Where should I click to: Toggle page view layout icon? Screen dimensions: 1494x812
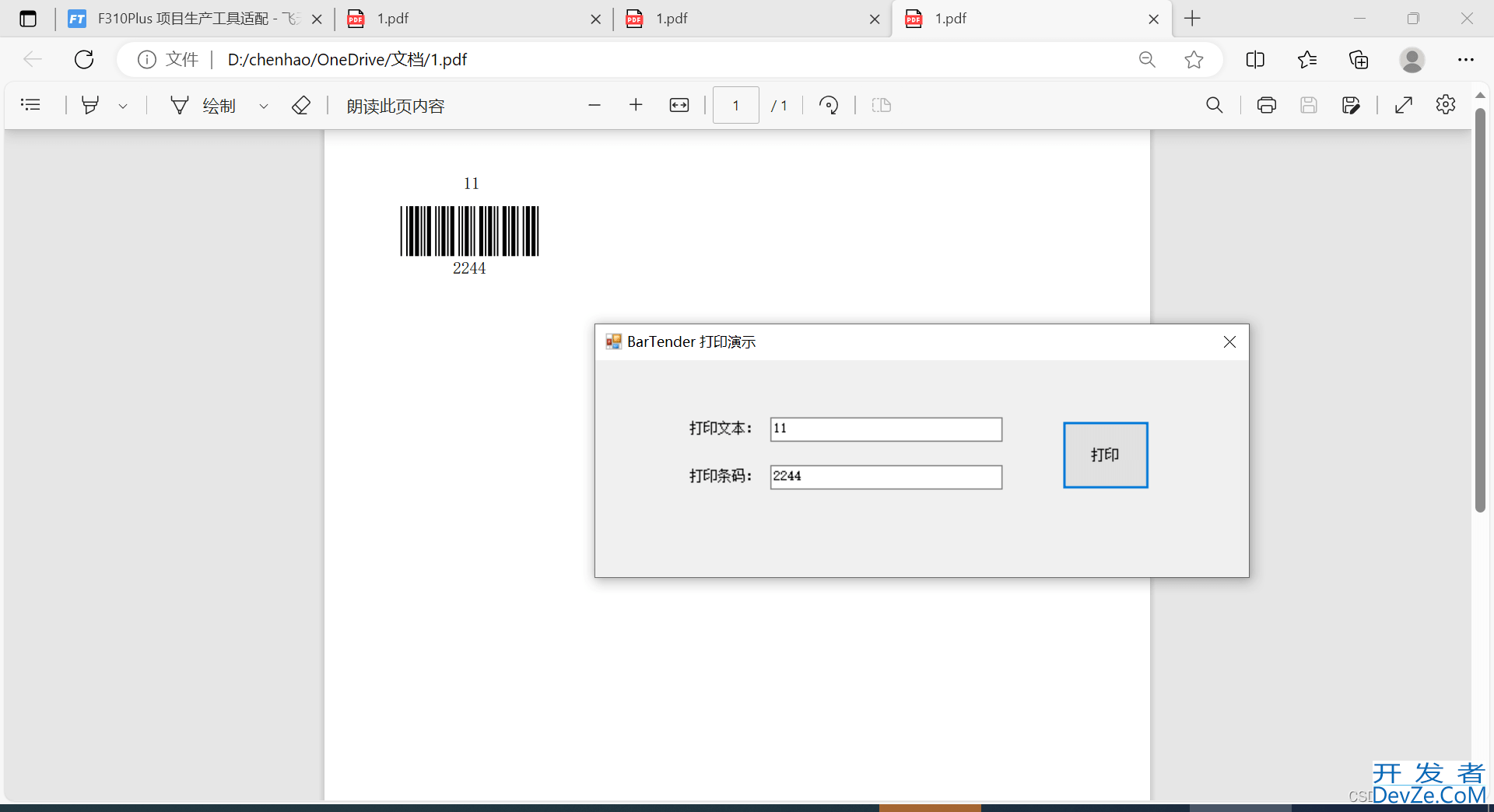(881, 105)
